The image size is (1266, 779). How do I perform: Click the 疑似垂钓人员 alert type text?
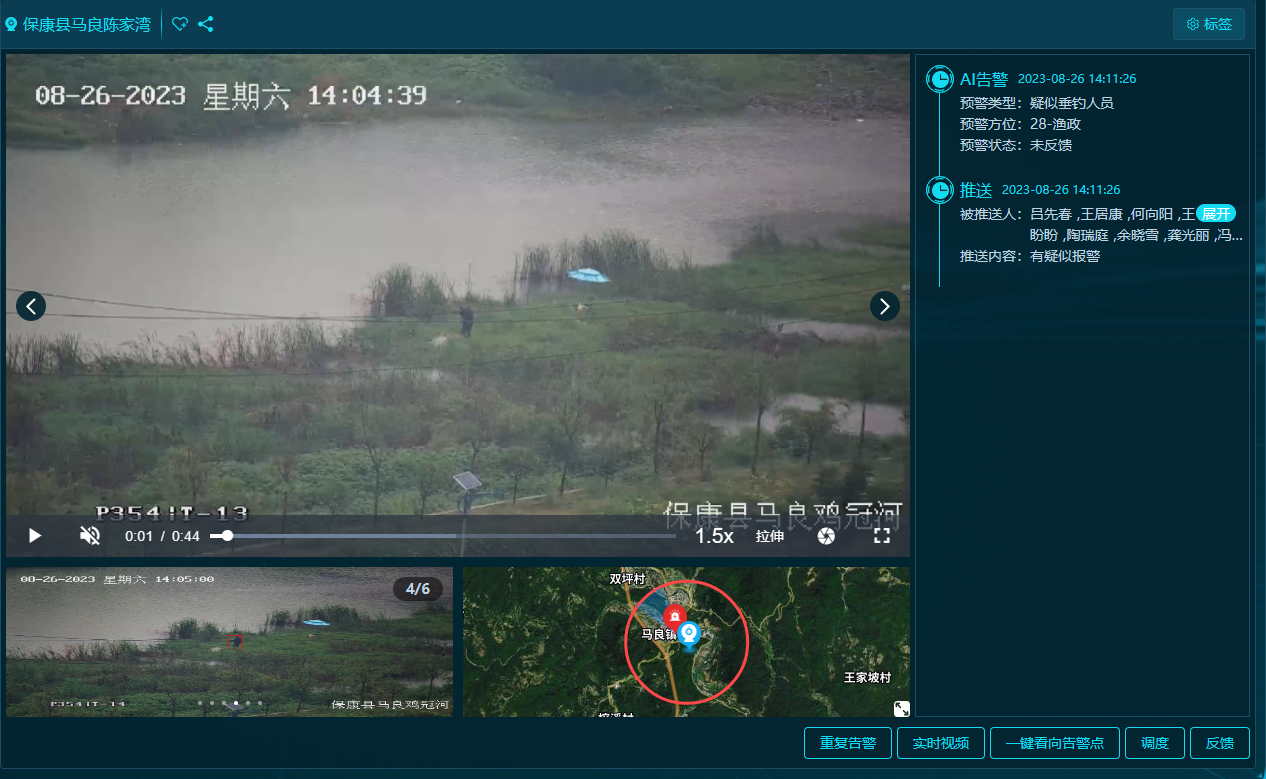click(x=1072, y=103)
